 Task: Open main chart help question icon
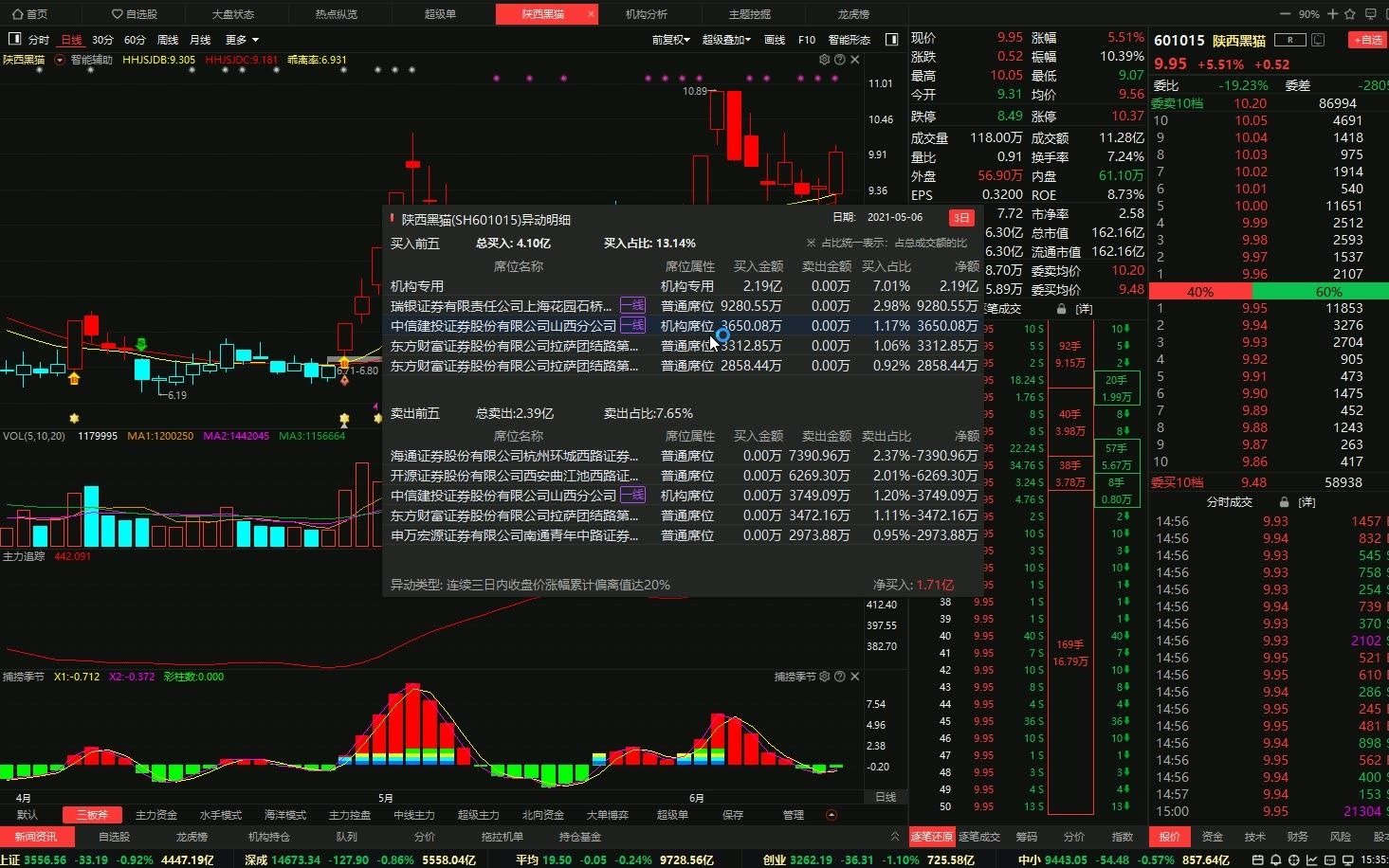(839, 60)
